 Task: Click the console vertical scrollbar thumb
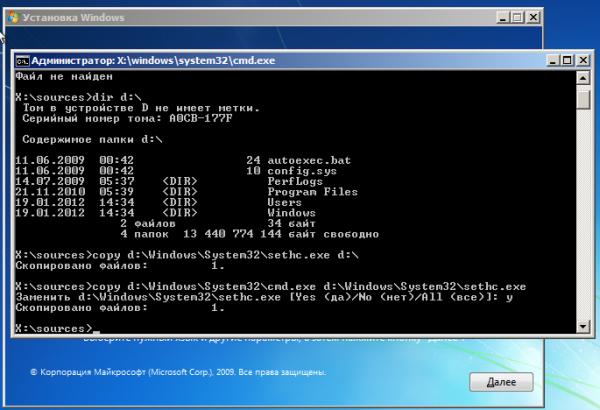(x=581, y=98)
